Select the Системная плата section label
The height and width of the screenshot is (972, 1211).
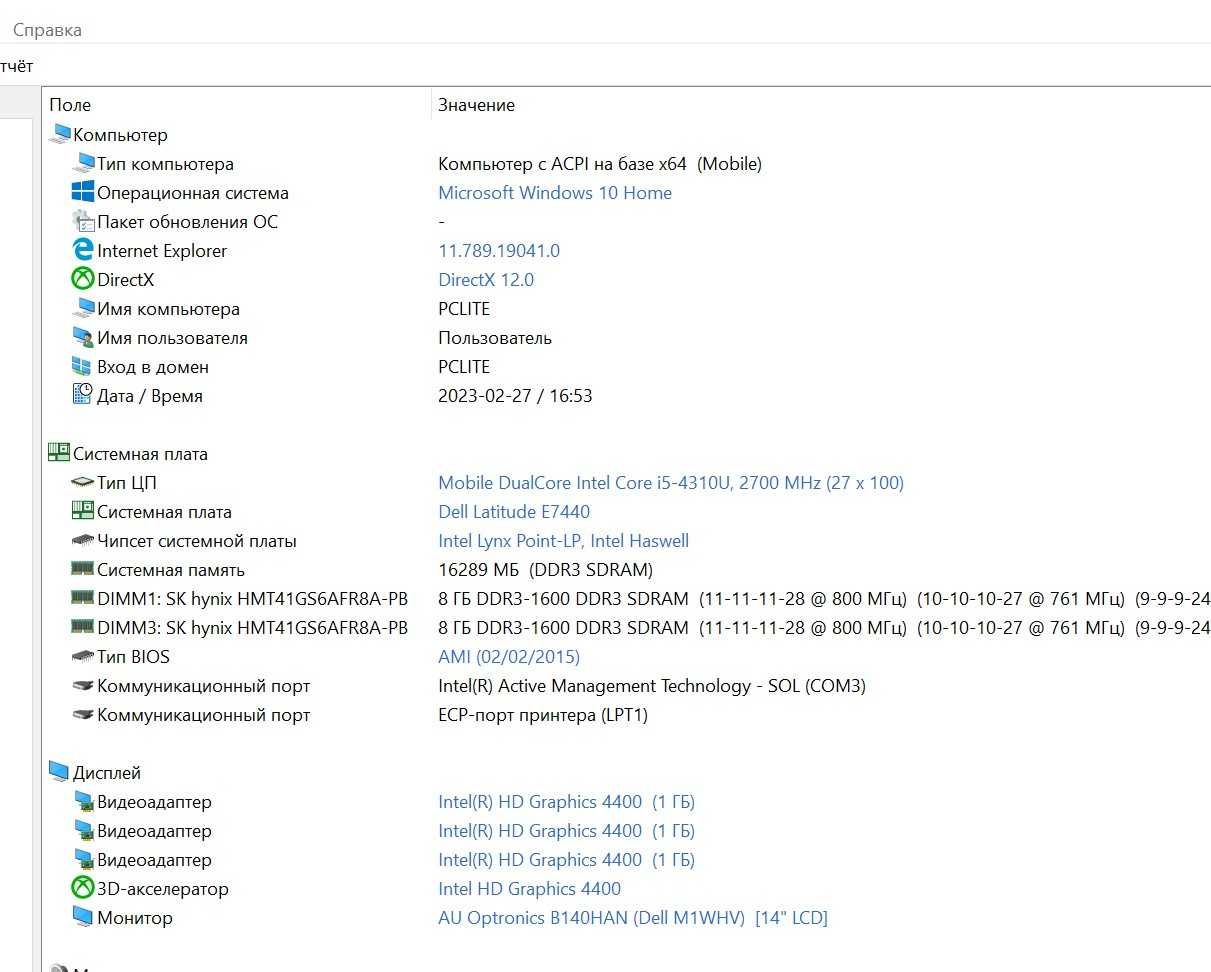[x=140, y=454]
